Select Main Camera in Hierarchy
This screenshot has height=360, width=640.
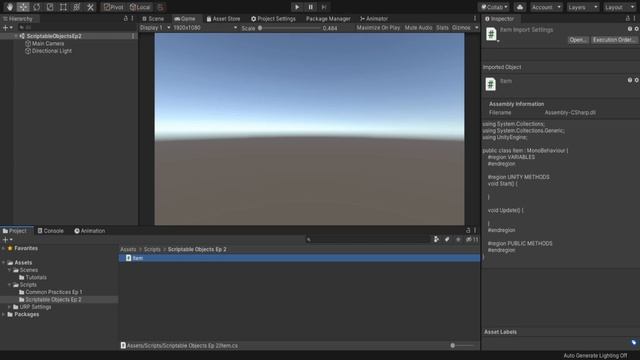click(48, 43)
